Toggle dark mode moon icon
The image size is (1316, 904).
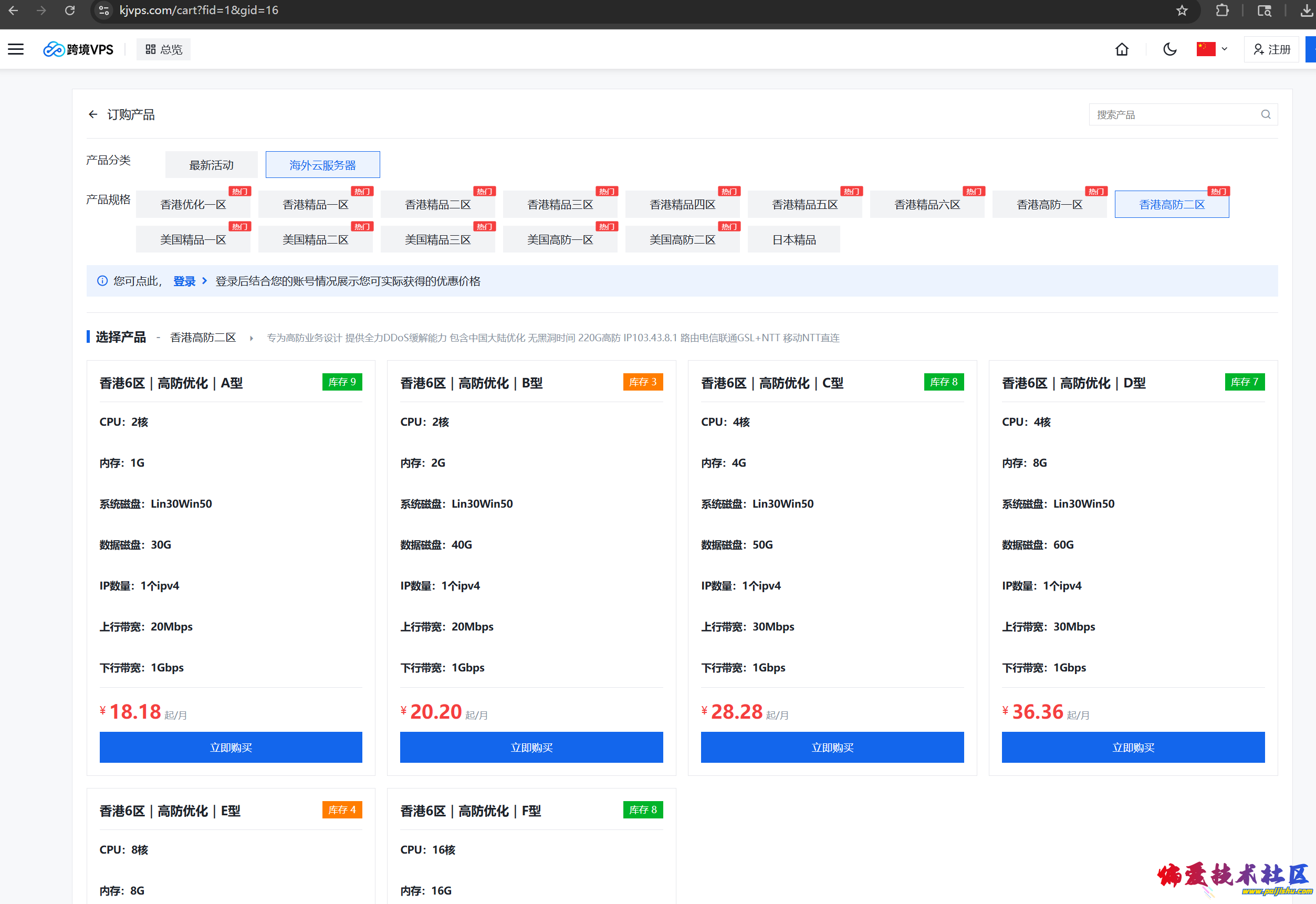pos(1169,49)
